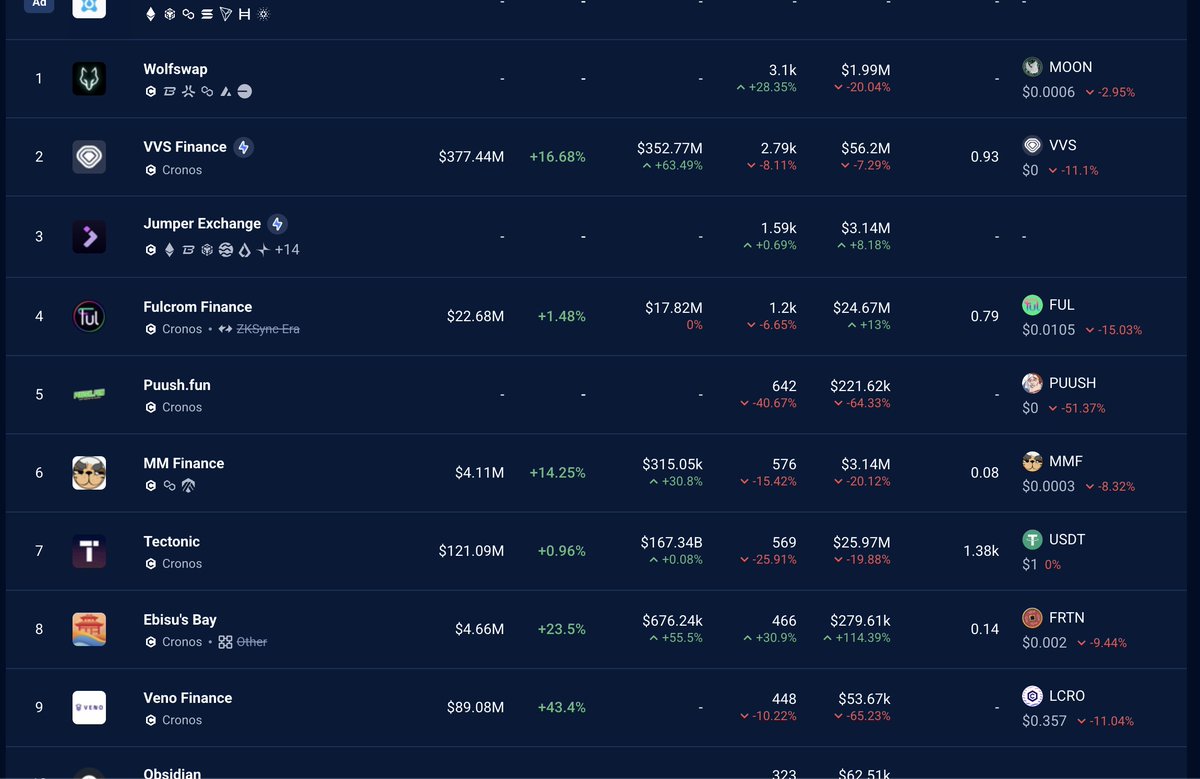Click the $167.34B value in Tectonic row

tap(671, 542)
